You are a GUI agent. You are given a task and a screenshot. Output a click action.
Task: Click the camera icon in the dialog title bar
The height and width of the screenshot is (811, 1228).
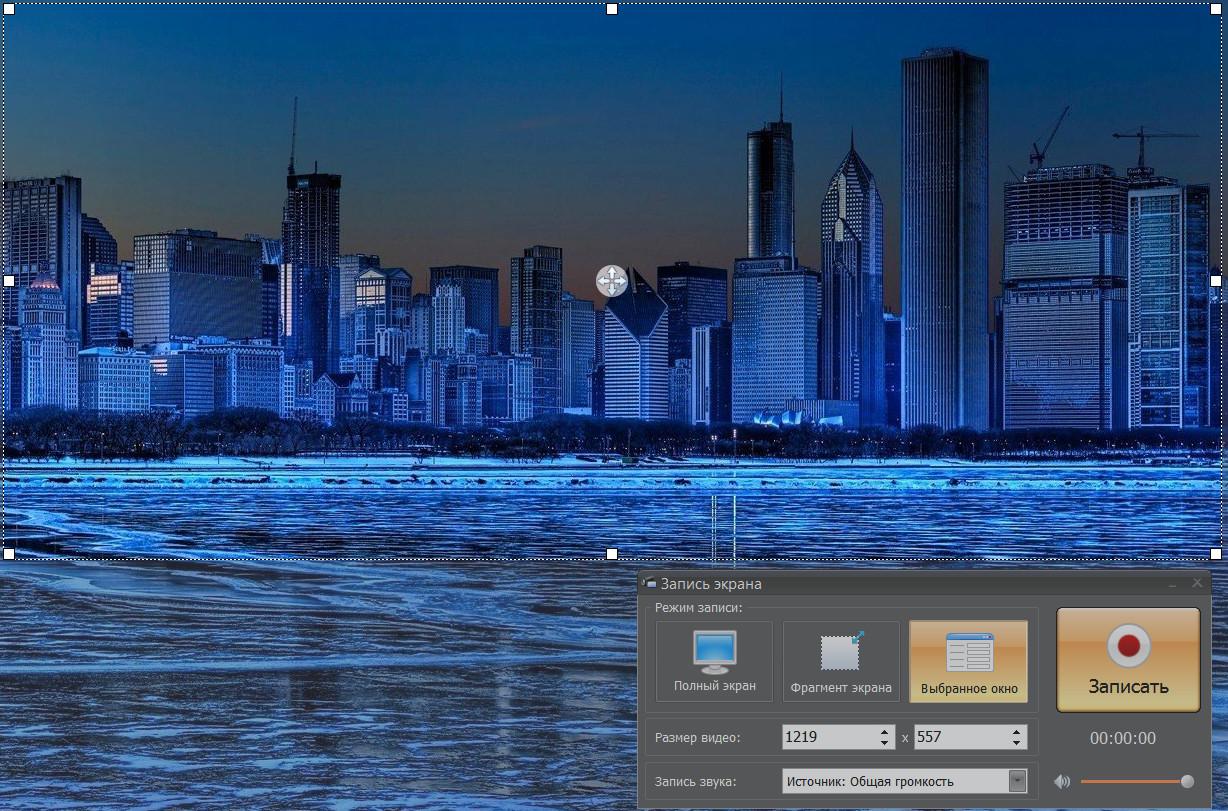[x=650, y=583]
